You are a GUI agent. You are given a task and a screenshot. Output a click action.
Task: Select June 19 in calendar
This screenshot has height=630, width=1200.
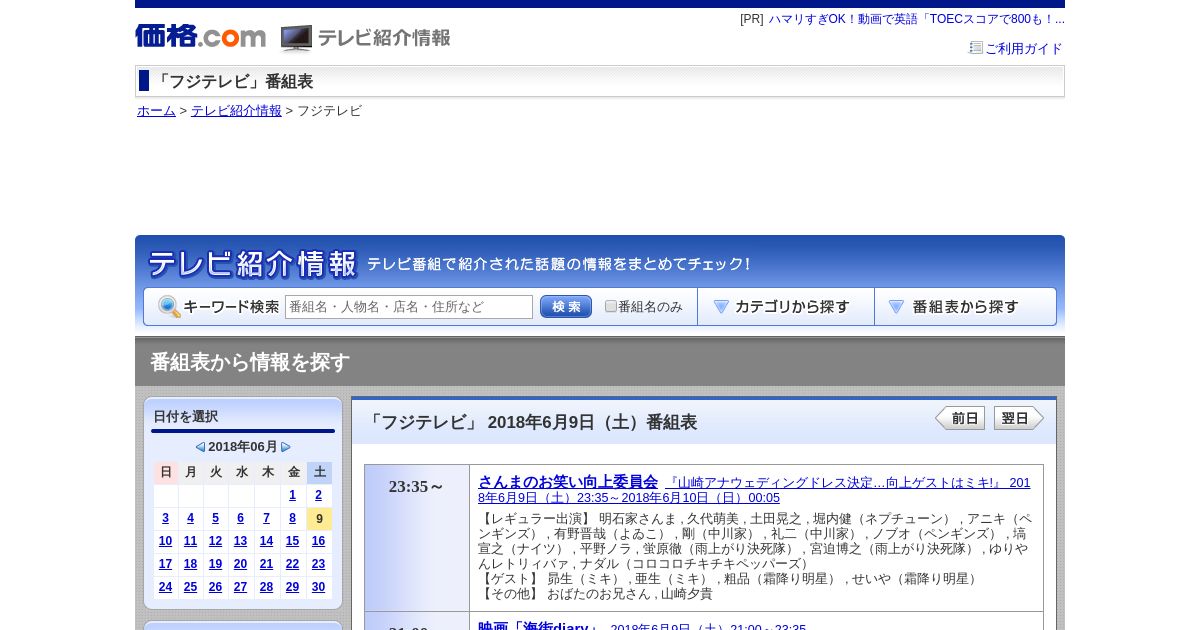point(215,564)
